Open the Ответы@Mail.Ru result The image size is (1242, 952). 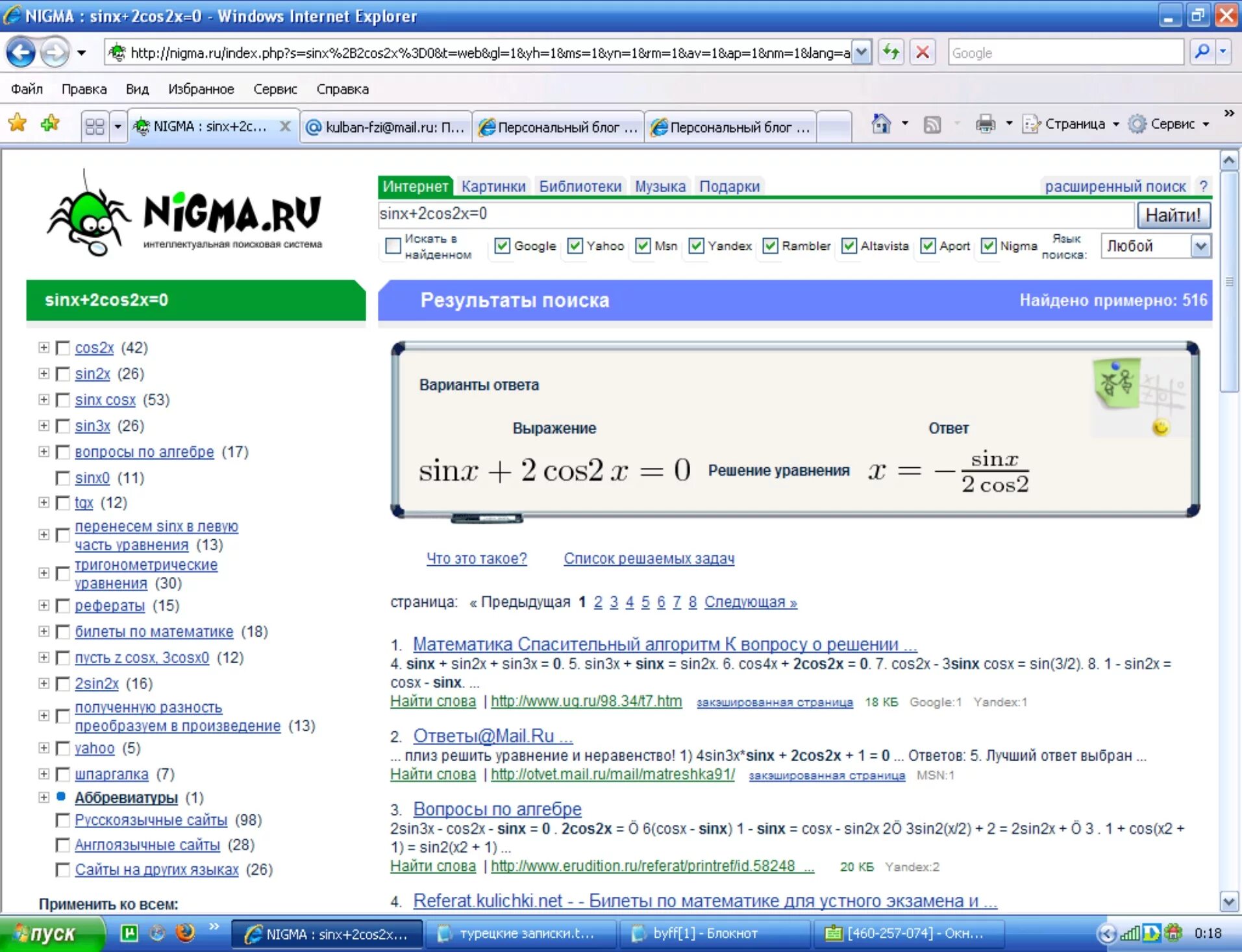click(493, 736)
